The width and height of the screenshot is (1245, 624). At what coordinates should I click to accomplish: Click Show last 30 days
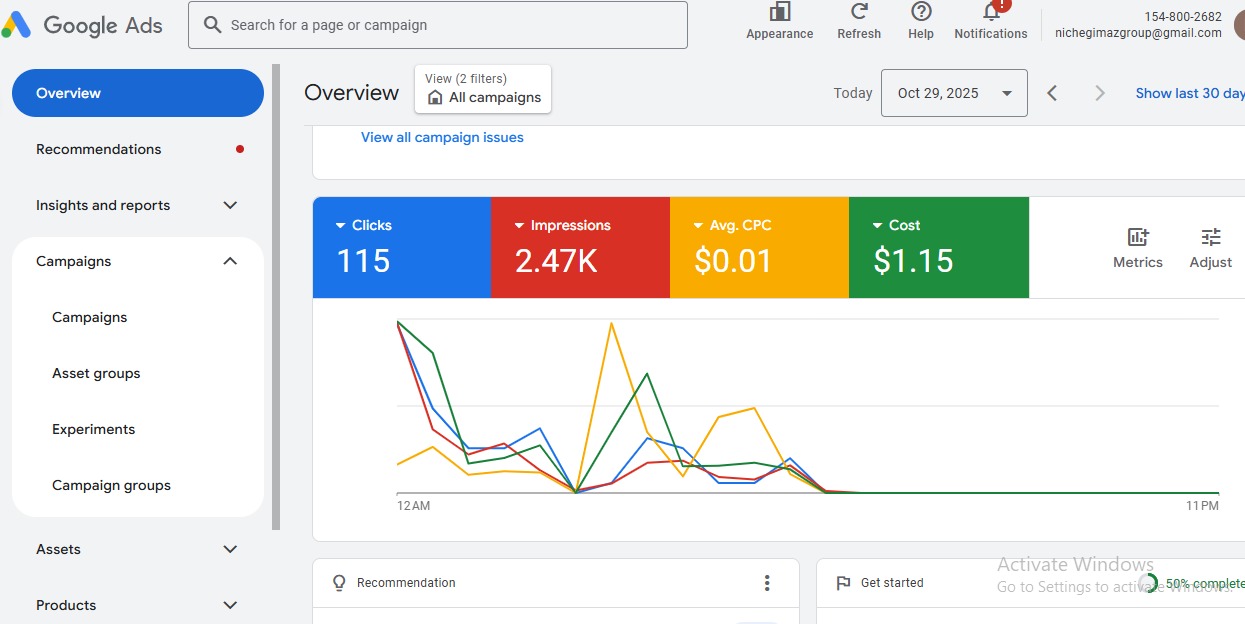coord(1189,92)
